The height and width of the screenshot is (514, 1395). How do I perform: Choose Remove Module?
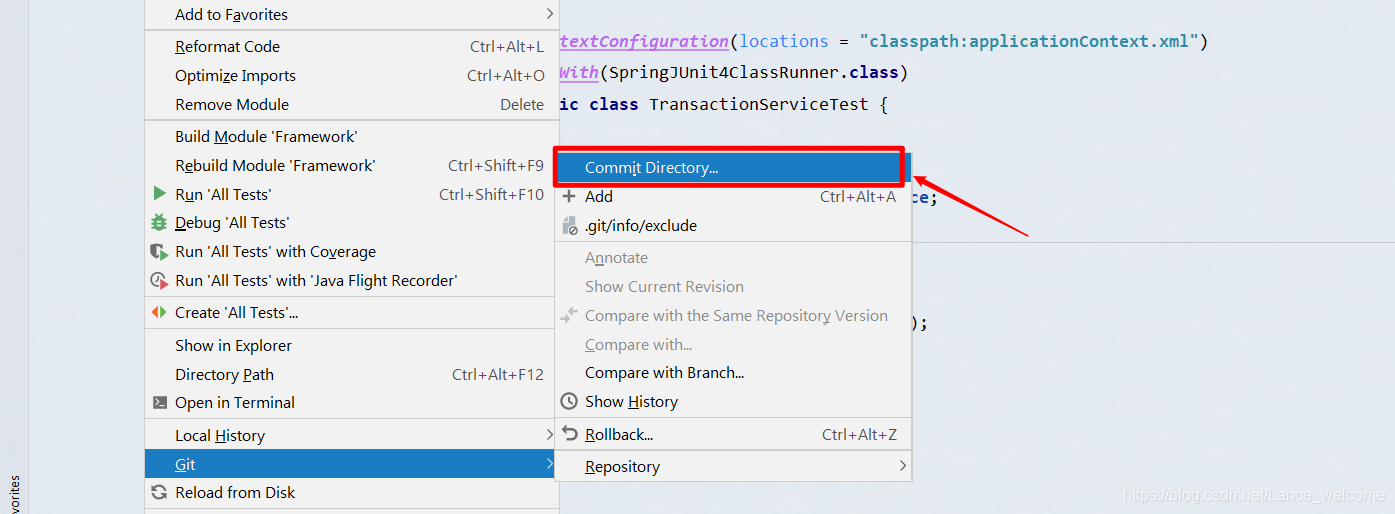click(x=350, y=105)
